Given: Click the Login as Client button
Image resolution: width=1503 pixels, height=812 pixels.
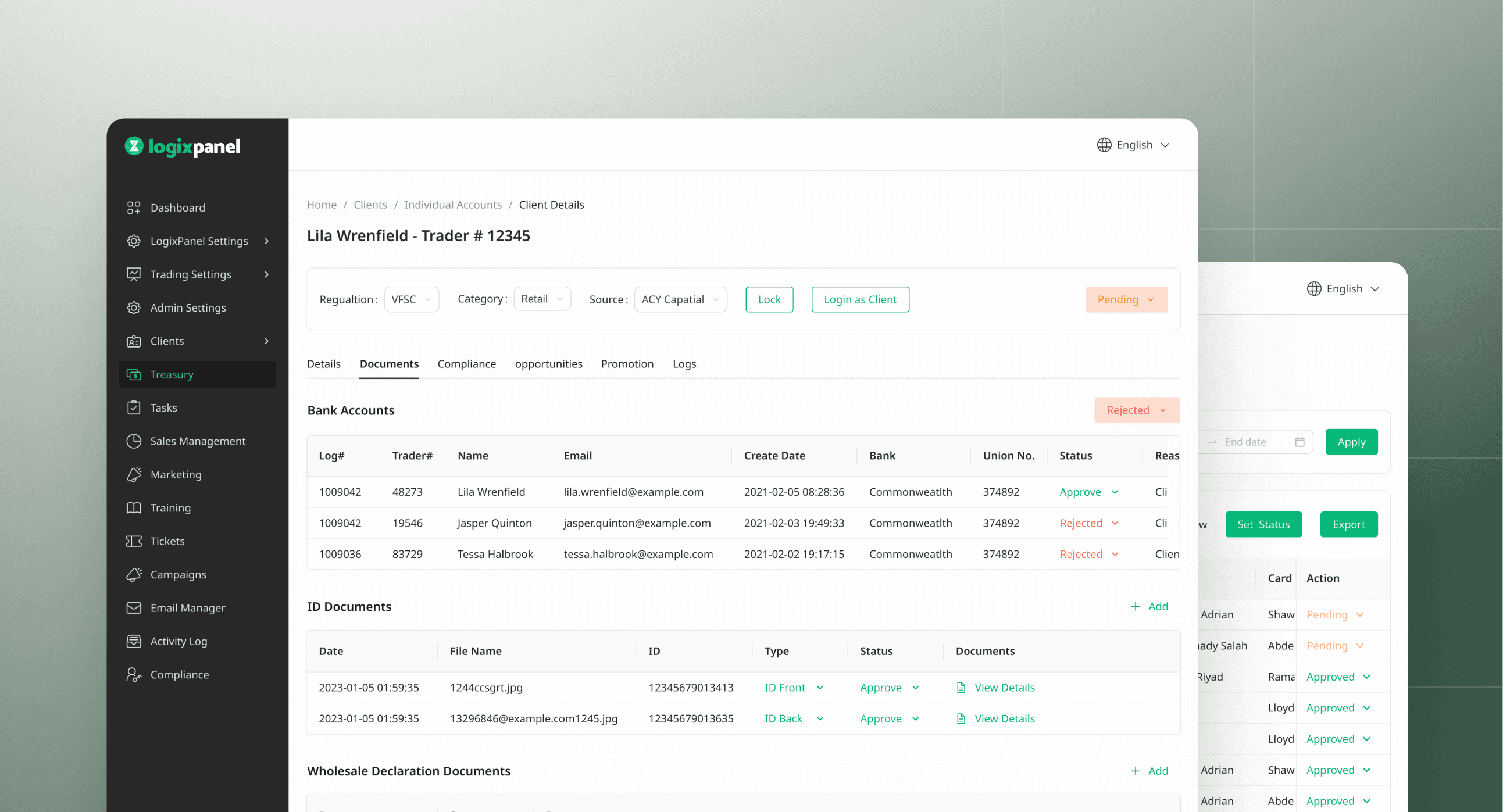Looking at the screenshot, I should click(860, 299).
